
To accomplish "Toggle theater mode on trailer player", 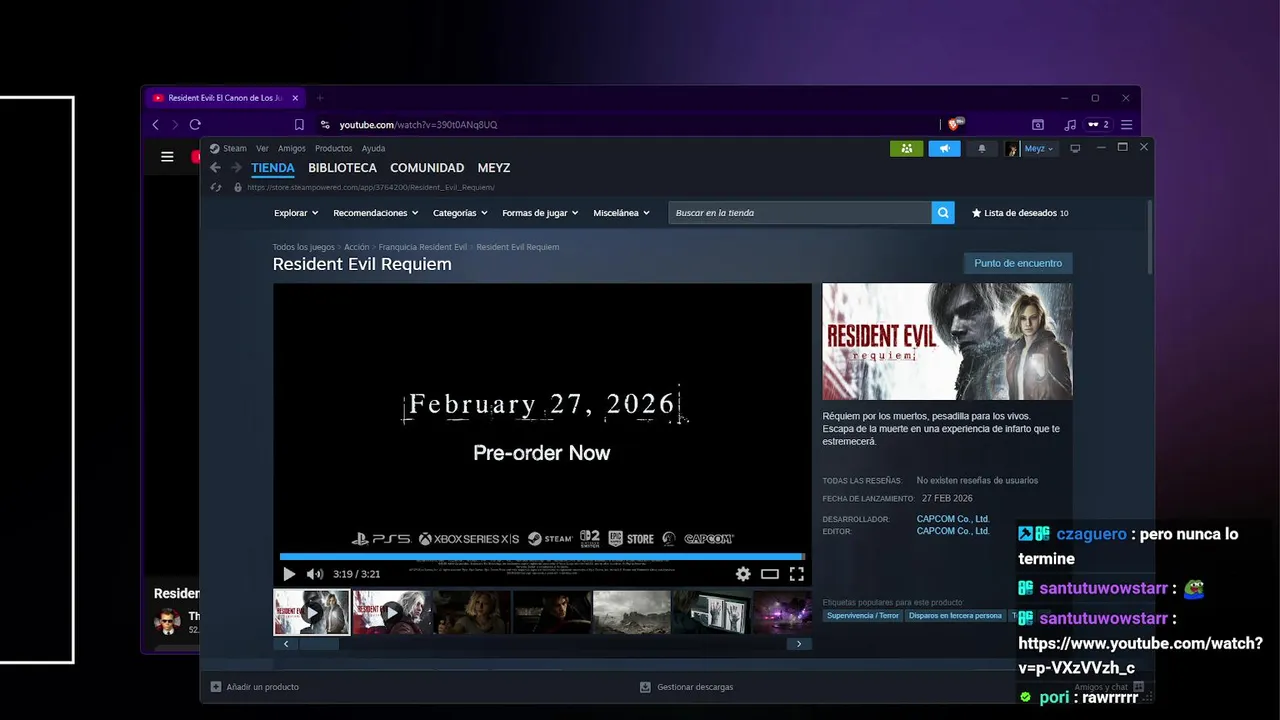I will 770,574.
